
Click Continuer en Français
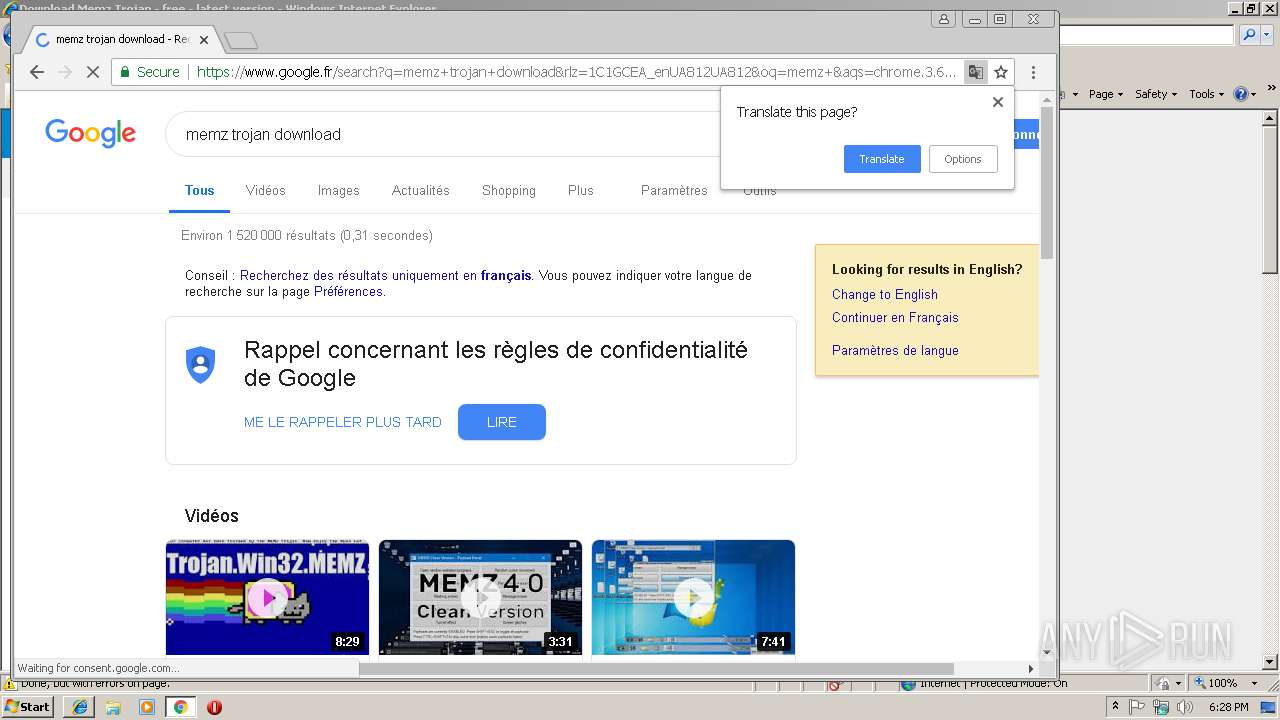pyautogui.click(x=895, y=317)
